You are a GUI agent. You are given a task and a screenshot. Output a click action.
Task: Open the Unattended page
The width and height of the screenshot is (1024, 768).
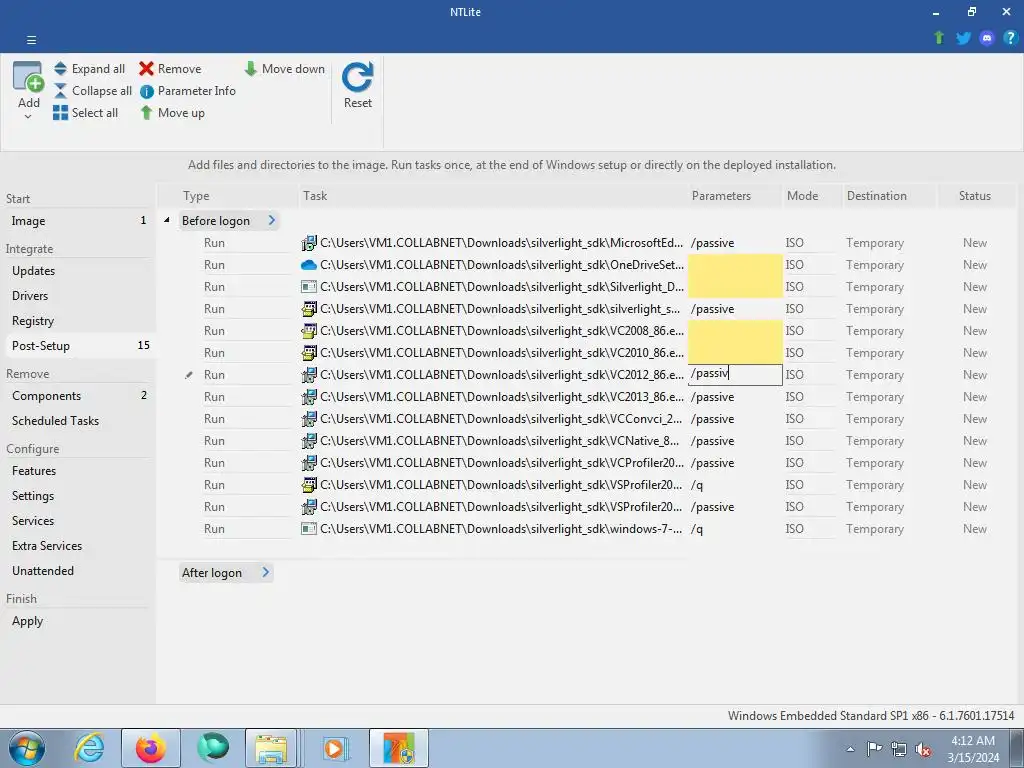click(x=78, y=571)
